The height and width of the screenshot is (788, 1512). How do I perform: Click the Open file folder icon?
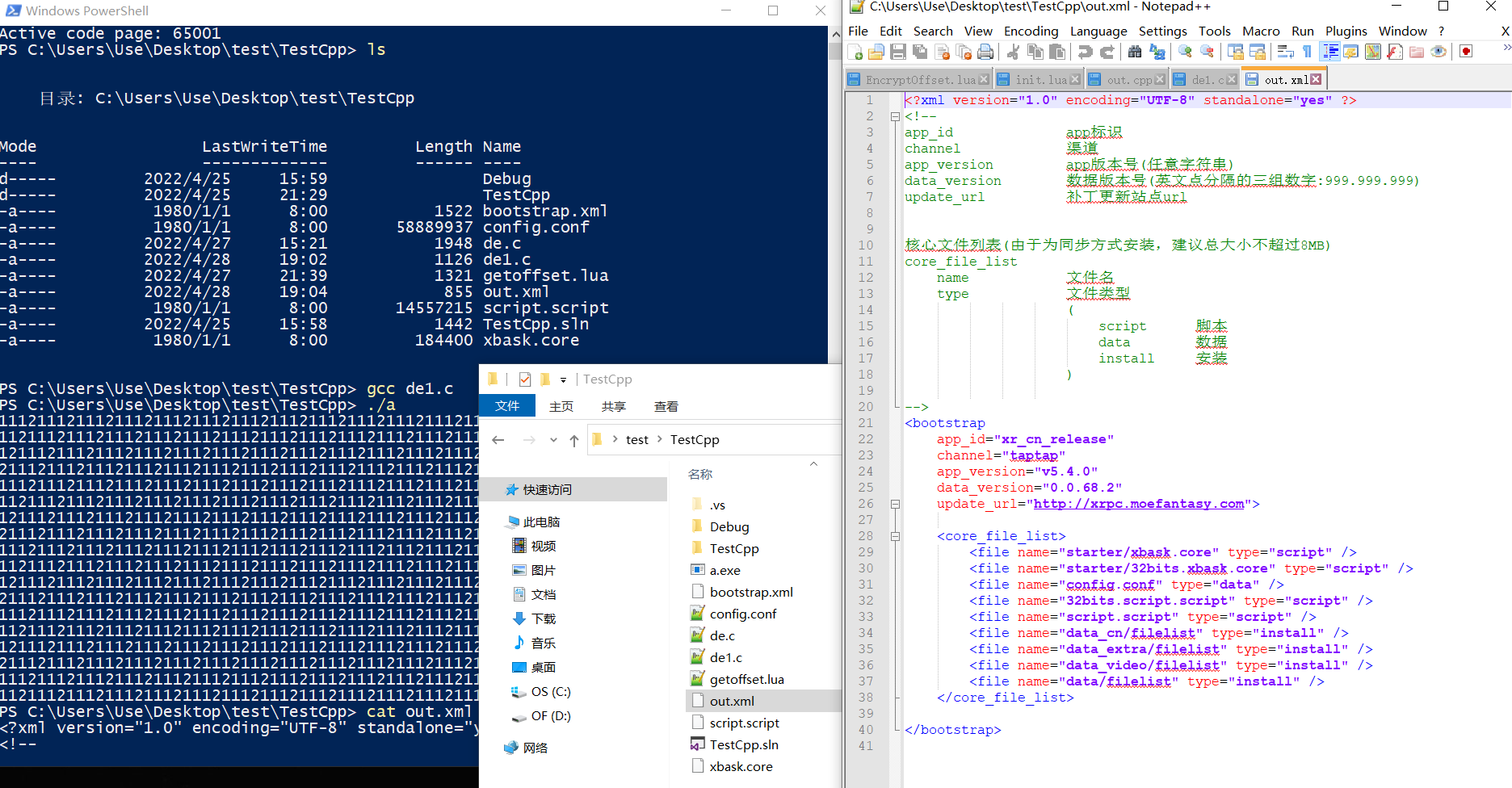pos(876,52)
